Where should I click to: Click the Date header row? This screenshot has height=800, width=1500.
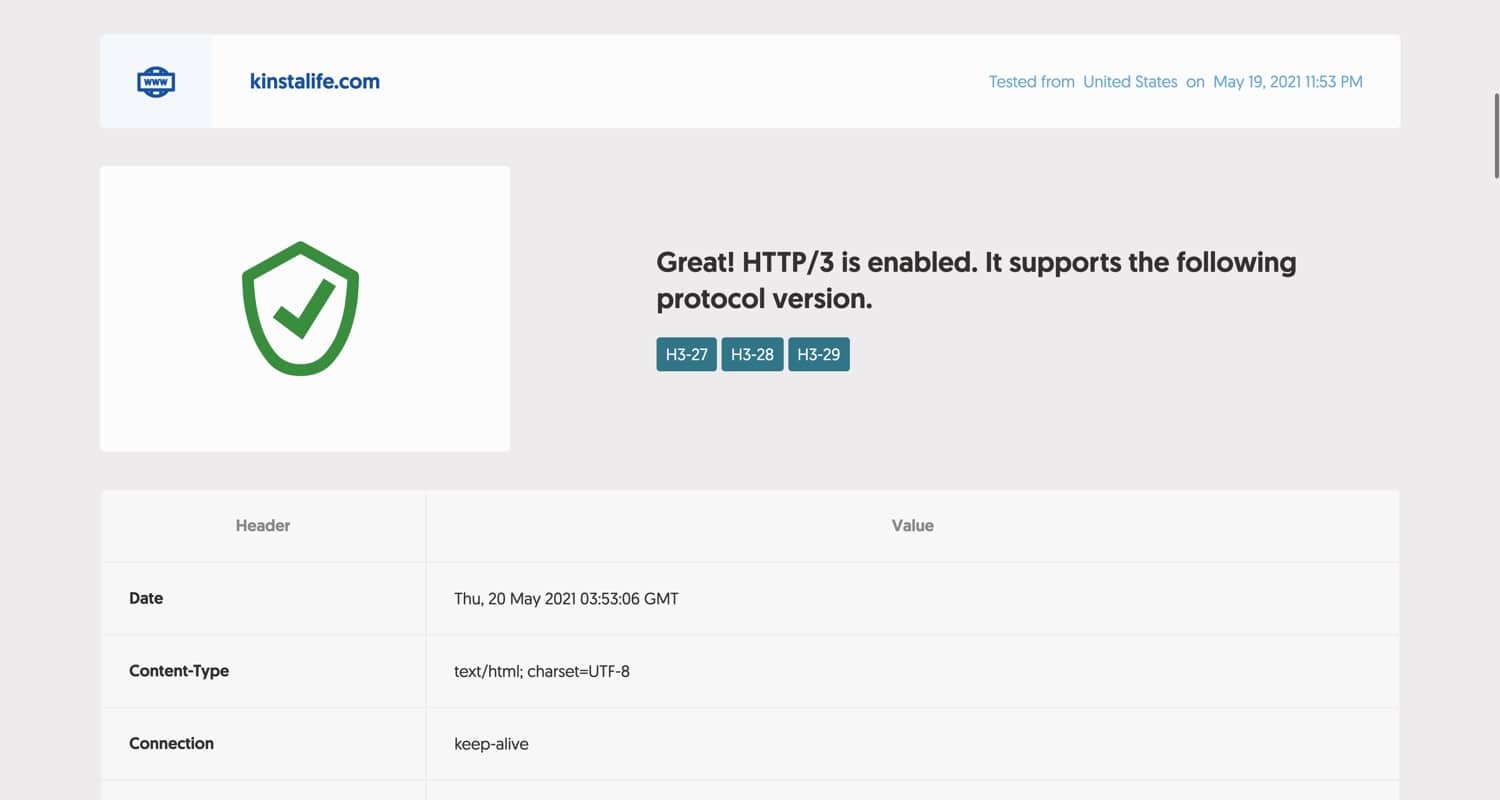coord(146,598)
